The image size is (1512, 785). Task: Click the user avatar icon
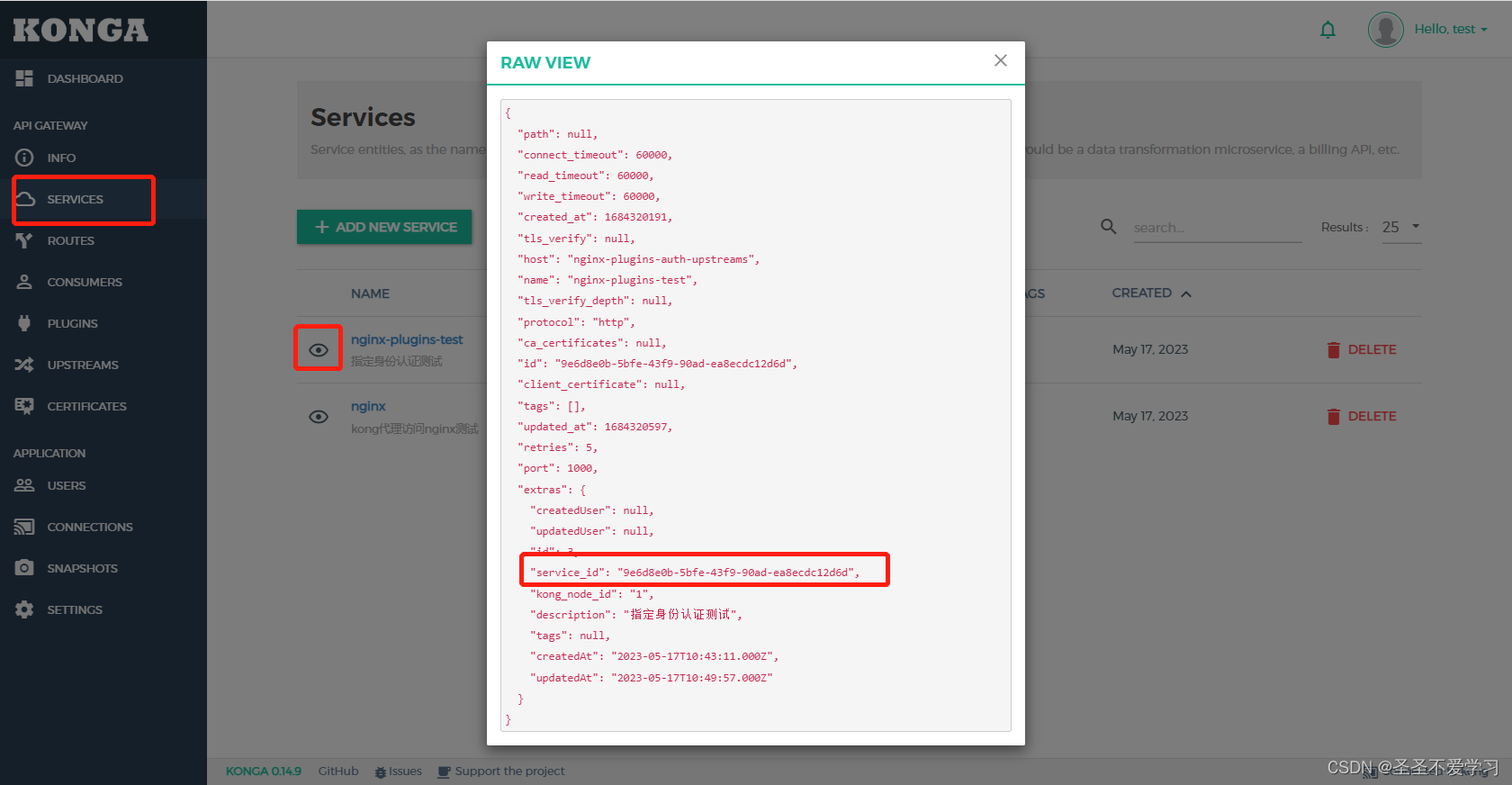(1386, 30)
